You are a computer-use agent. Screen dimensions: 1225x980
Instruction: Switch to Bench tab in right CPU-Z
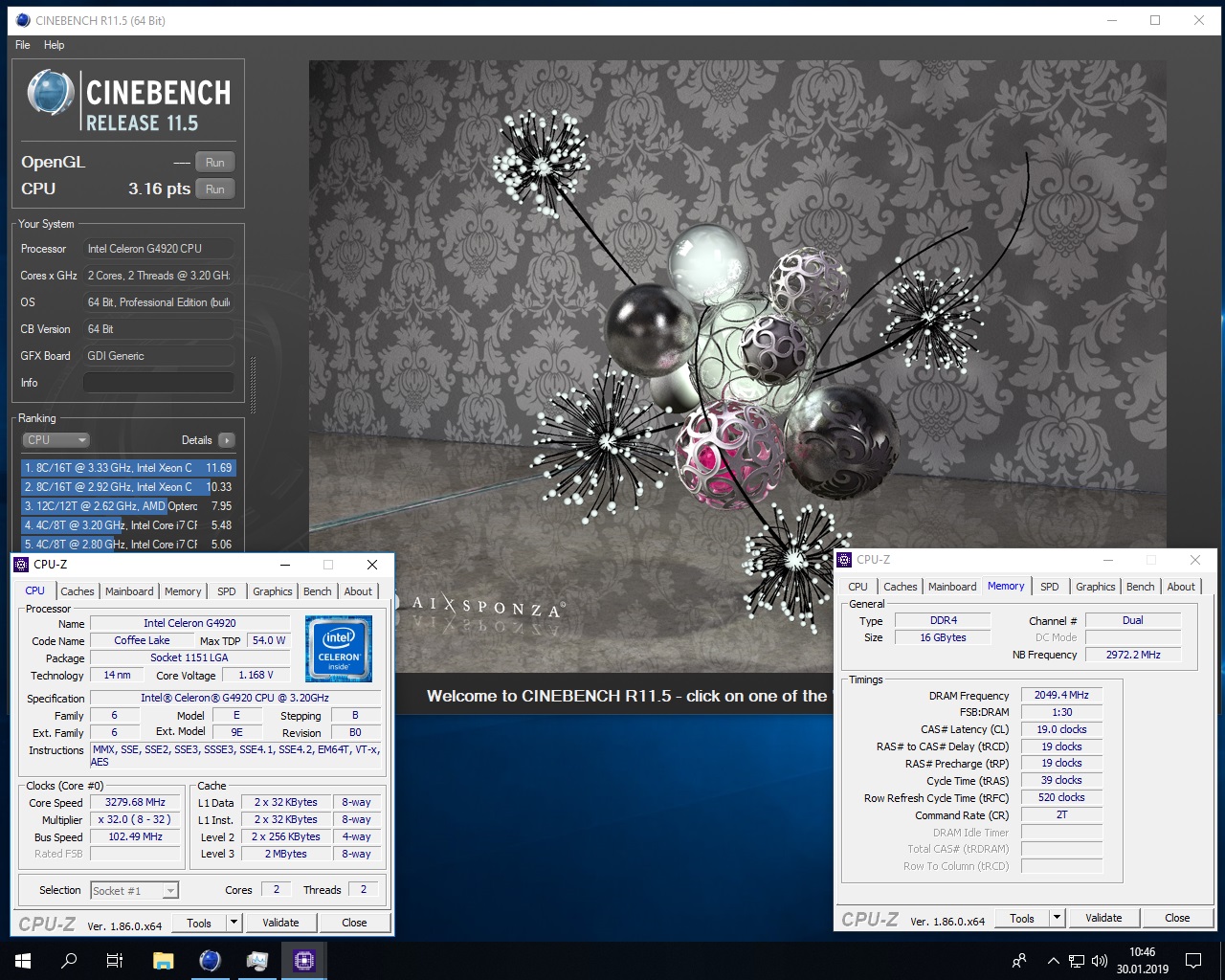coord(1141,587)
